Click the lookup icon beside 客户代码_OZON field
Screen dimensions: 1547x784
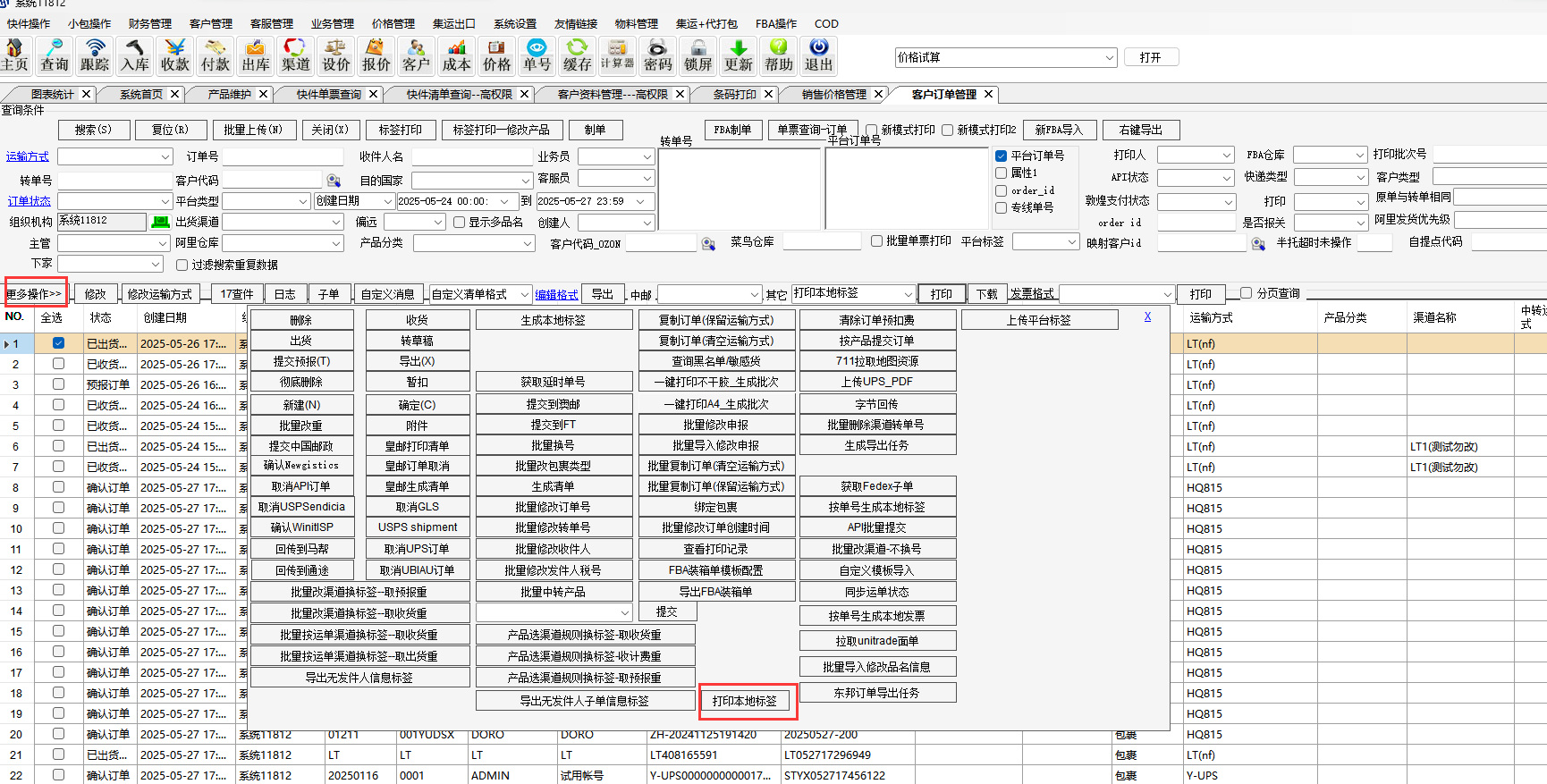click(x=708, y=243)
